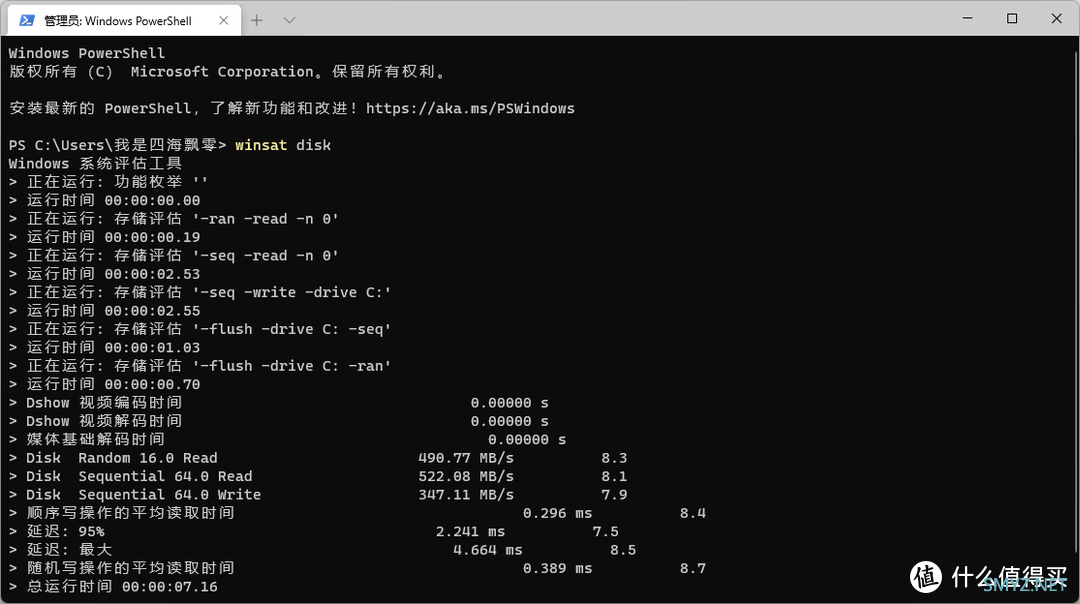Click the PowerShell icon in the tab
The height and width of the screenshot is (604, 1080).
(x=27, y=21)
